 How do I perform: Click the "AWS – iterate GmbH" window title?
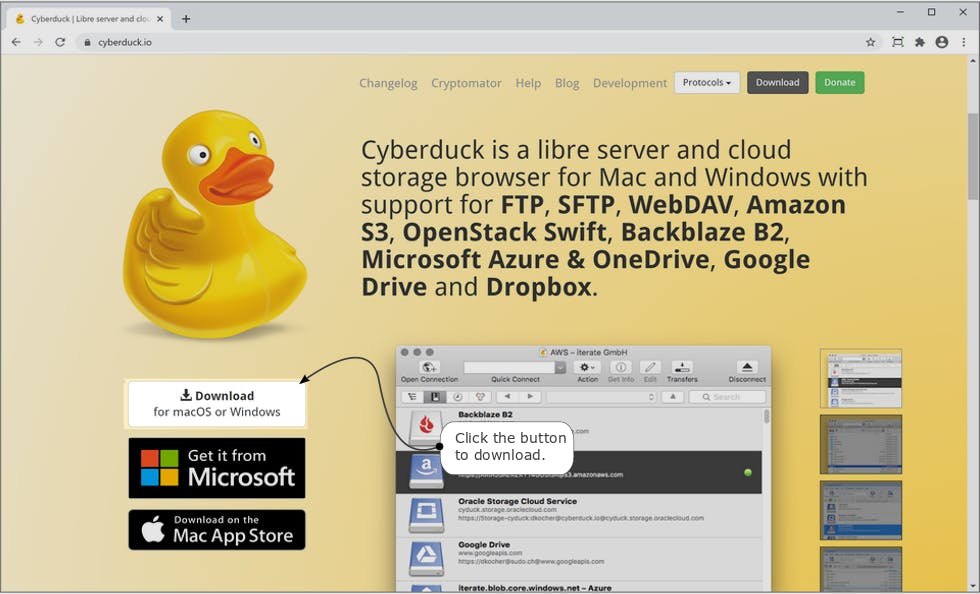click(588, 352)
